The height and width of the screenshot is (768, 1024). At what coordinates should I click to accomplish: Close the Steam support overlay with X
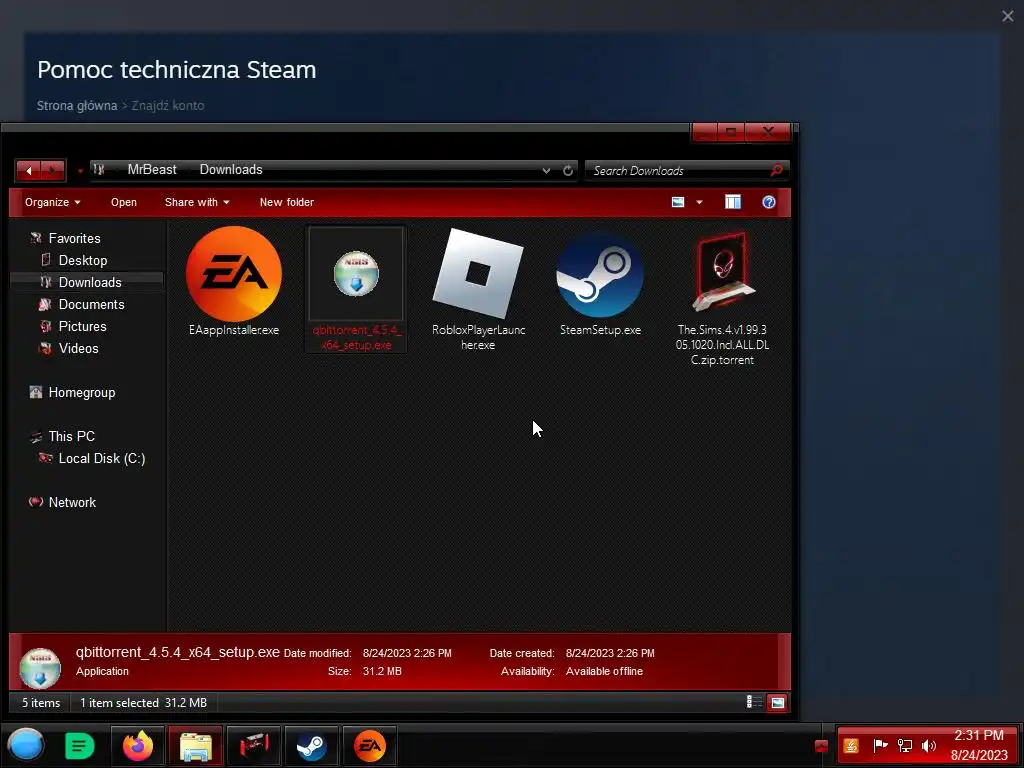pos(1008,16)
